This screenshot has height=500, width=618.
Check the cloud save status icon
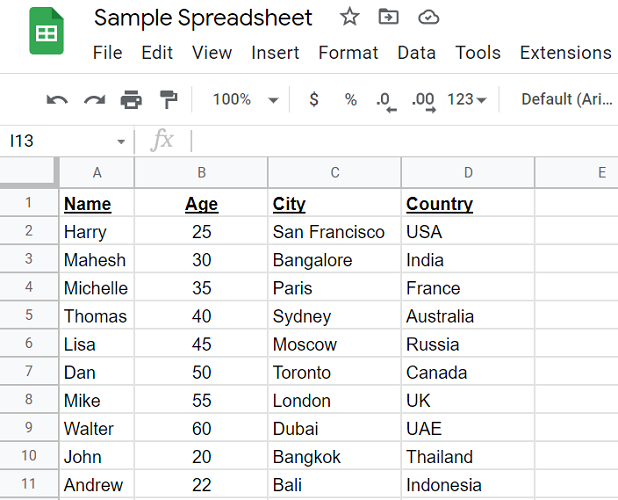428,17
